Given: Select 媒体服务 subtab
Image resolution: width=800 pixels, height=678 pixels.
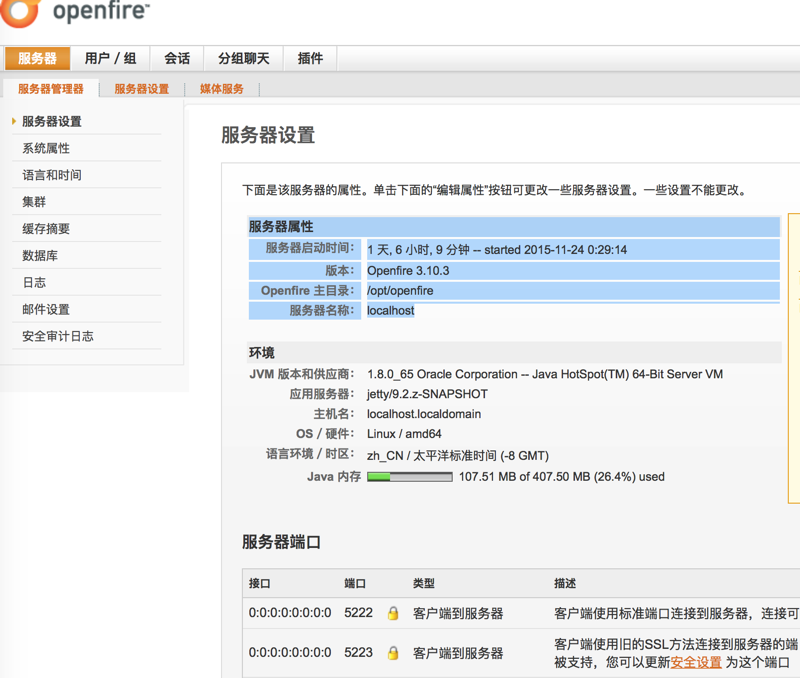Looking at the screenshot, I should (x=222, y=89).
